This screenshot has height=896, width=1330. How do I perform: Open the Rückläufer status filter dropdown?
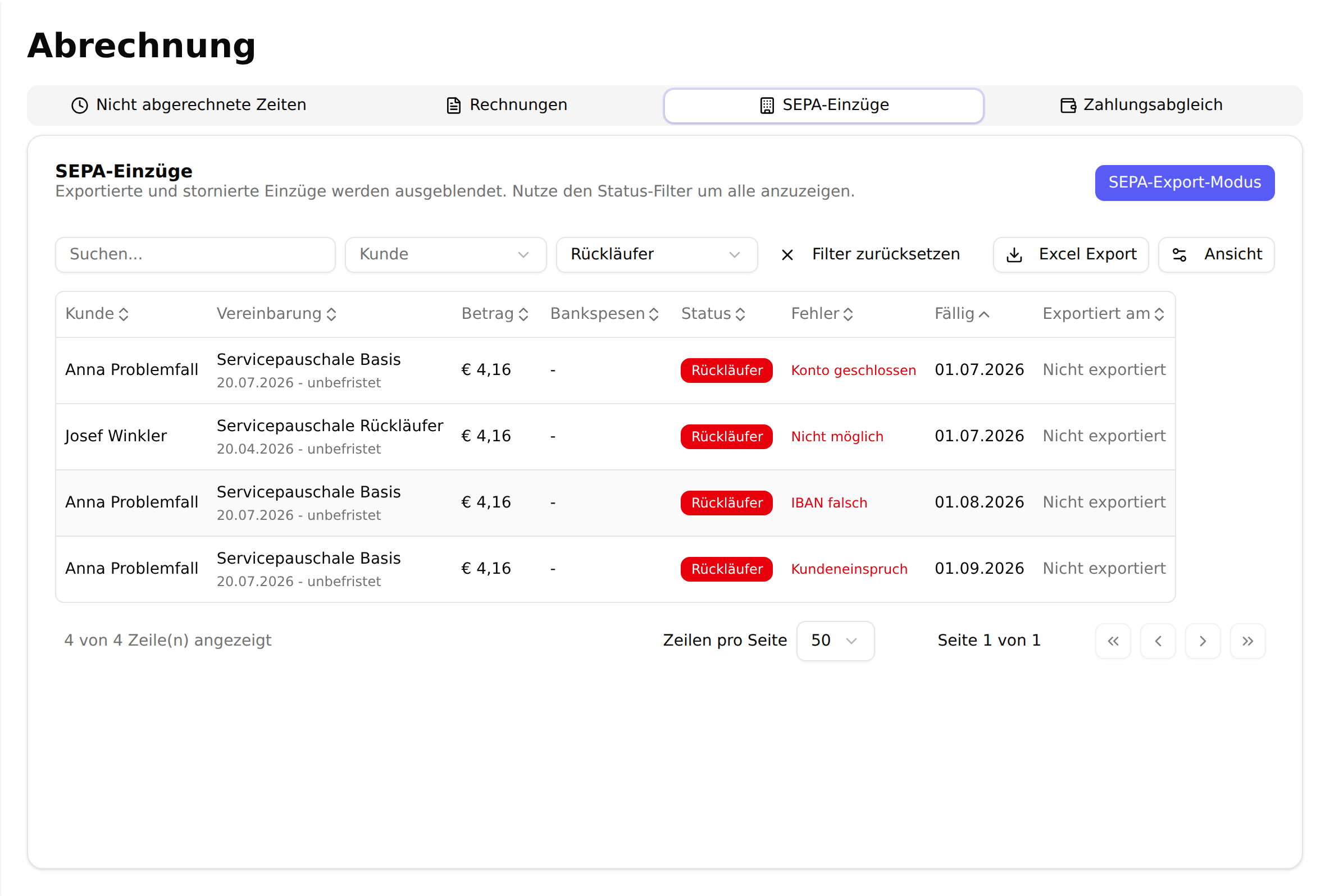[657, 255]
